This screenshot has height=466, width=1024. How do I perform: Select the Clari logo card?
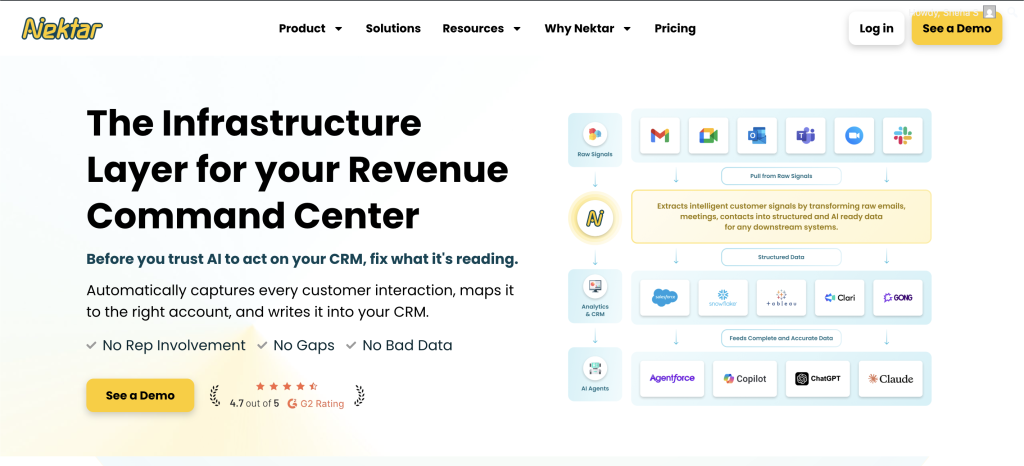(x=840, y=298)
